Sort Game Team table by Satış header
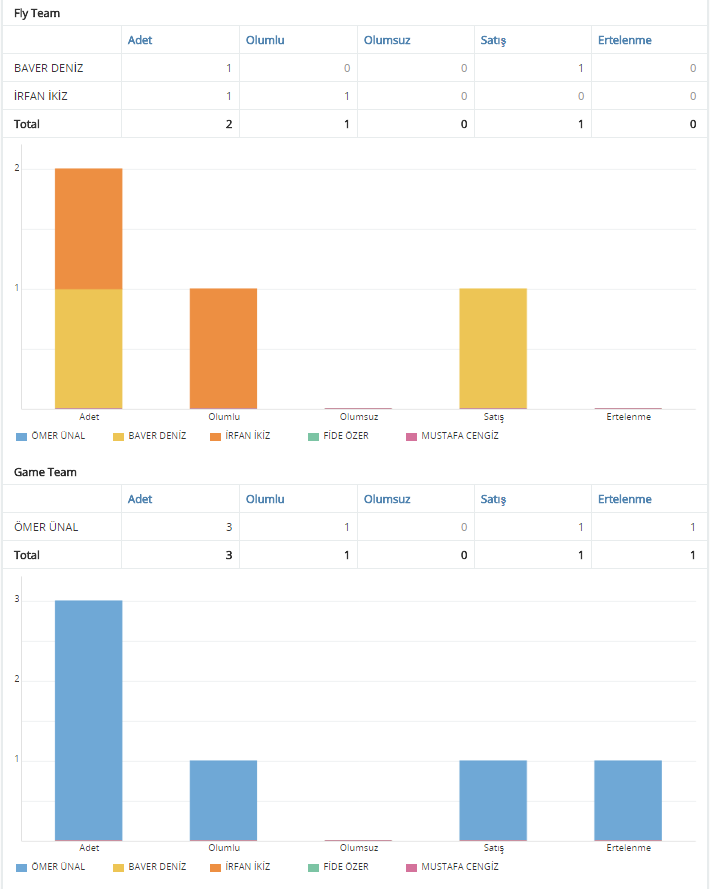Image resolution: width=710 pixels, height=889 pixels. pyautogui.click(x=493, y=499)
